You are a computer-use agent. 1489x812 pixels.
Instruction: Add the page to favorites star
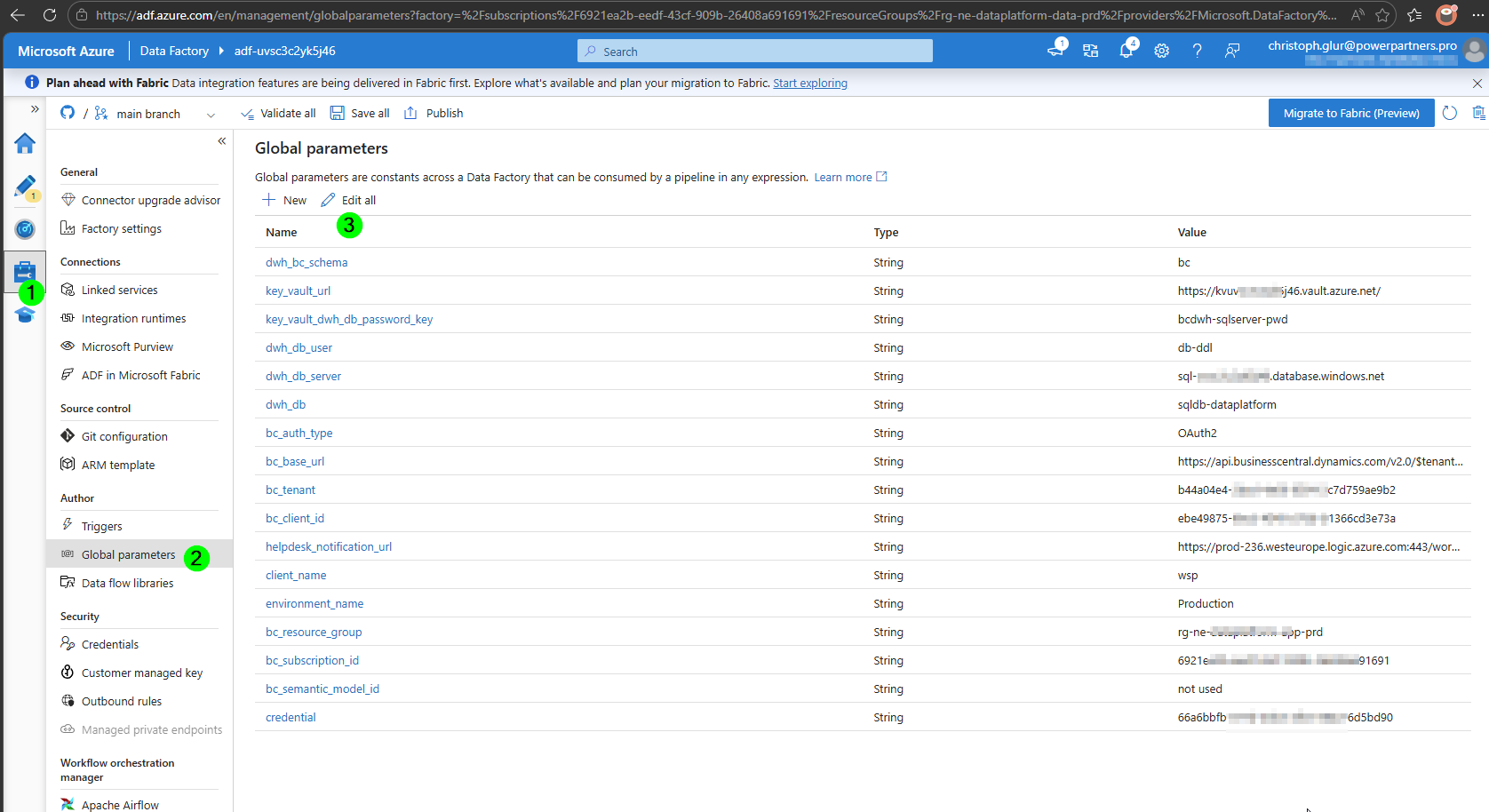click(1382, 15)
